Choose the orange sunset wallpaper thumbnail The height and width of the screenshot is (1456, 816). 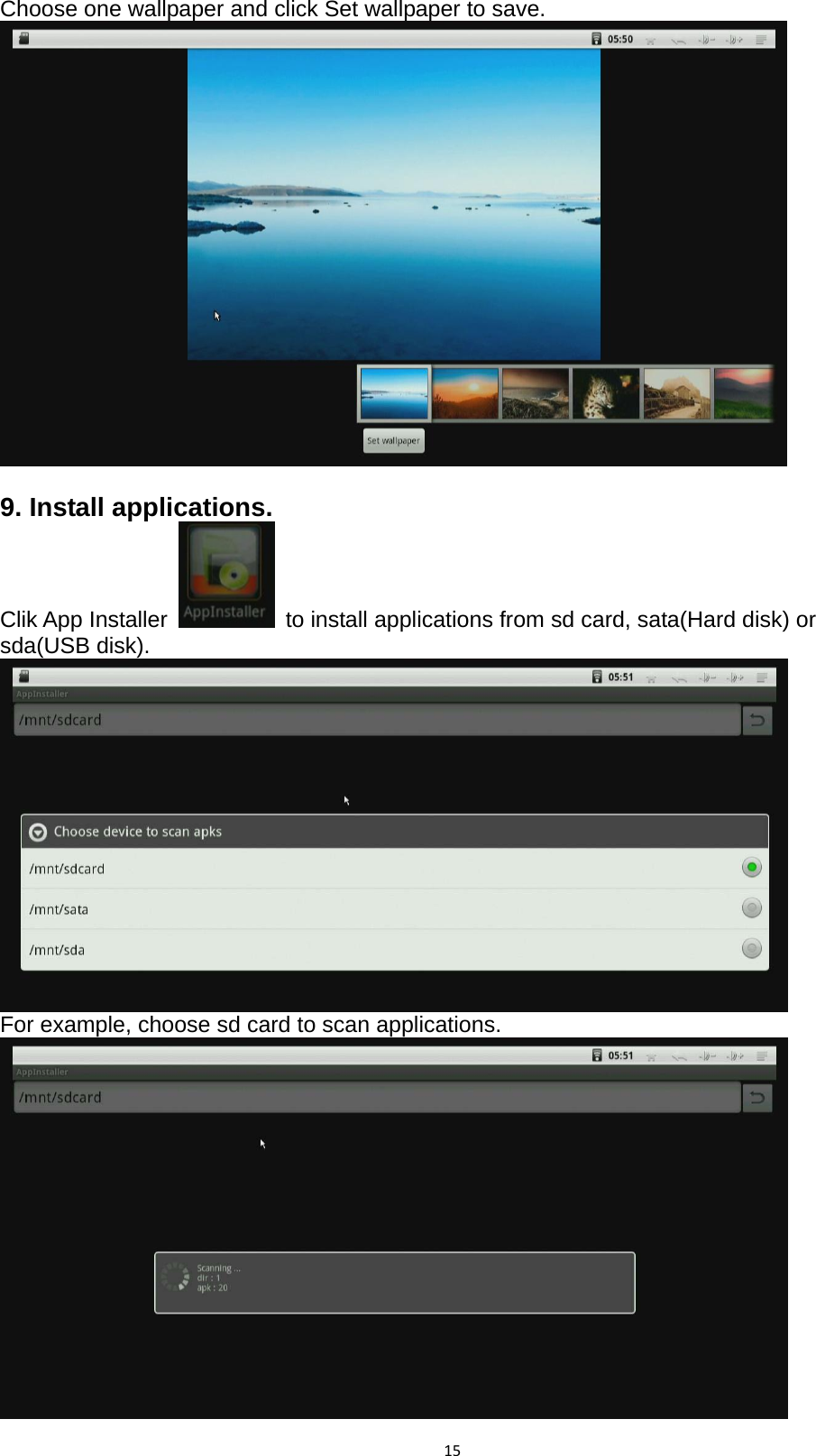(x=465, y=393)
